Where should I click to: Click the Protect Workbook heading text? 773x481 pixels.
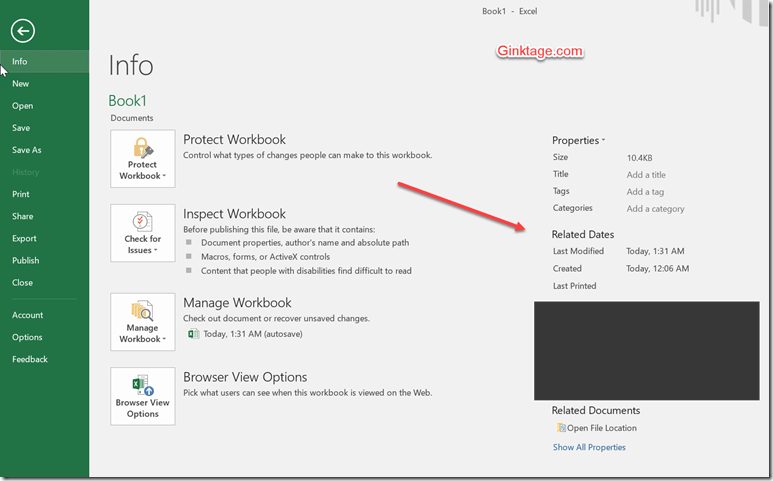(234, 139)
